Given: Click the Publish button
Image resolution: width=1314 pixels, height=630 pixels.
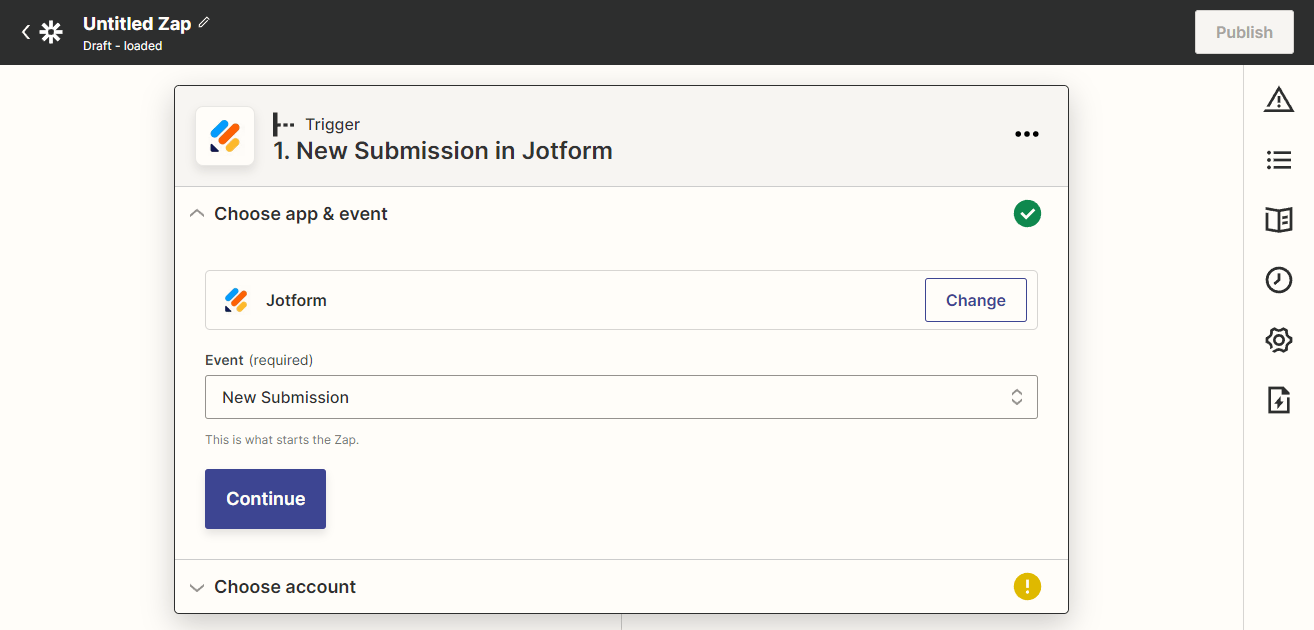Looking at the screenshot, I should pyautogui.click(x=1244, y=32).
